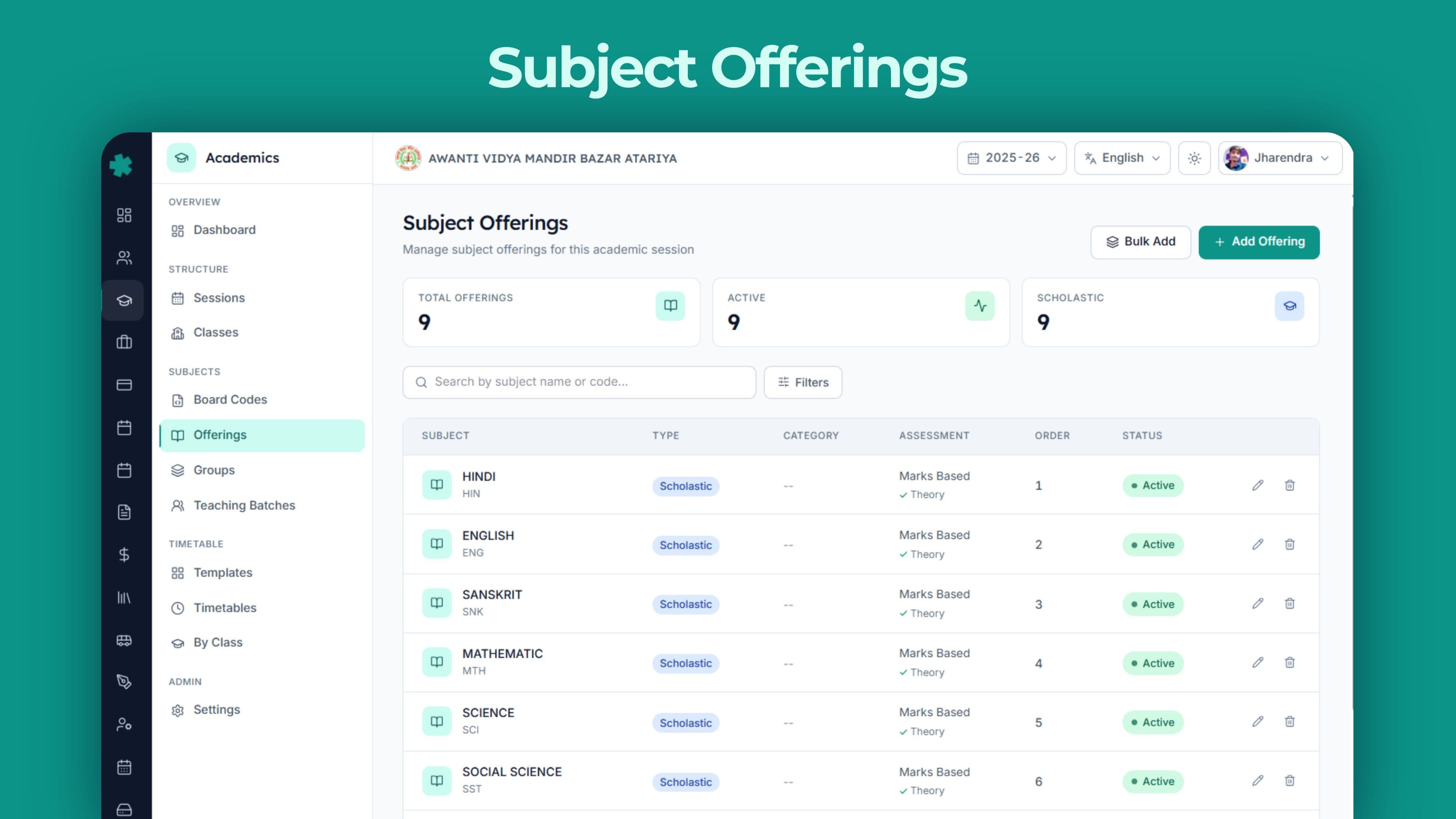Open the briefcase icon in the dark rail
The width and height of the screenshot is (1456, 819).
(x=124, y=342)
